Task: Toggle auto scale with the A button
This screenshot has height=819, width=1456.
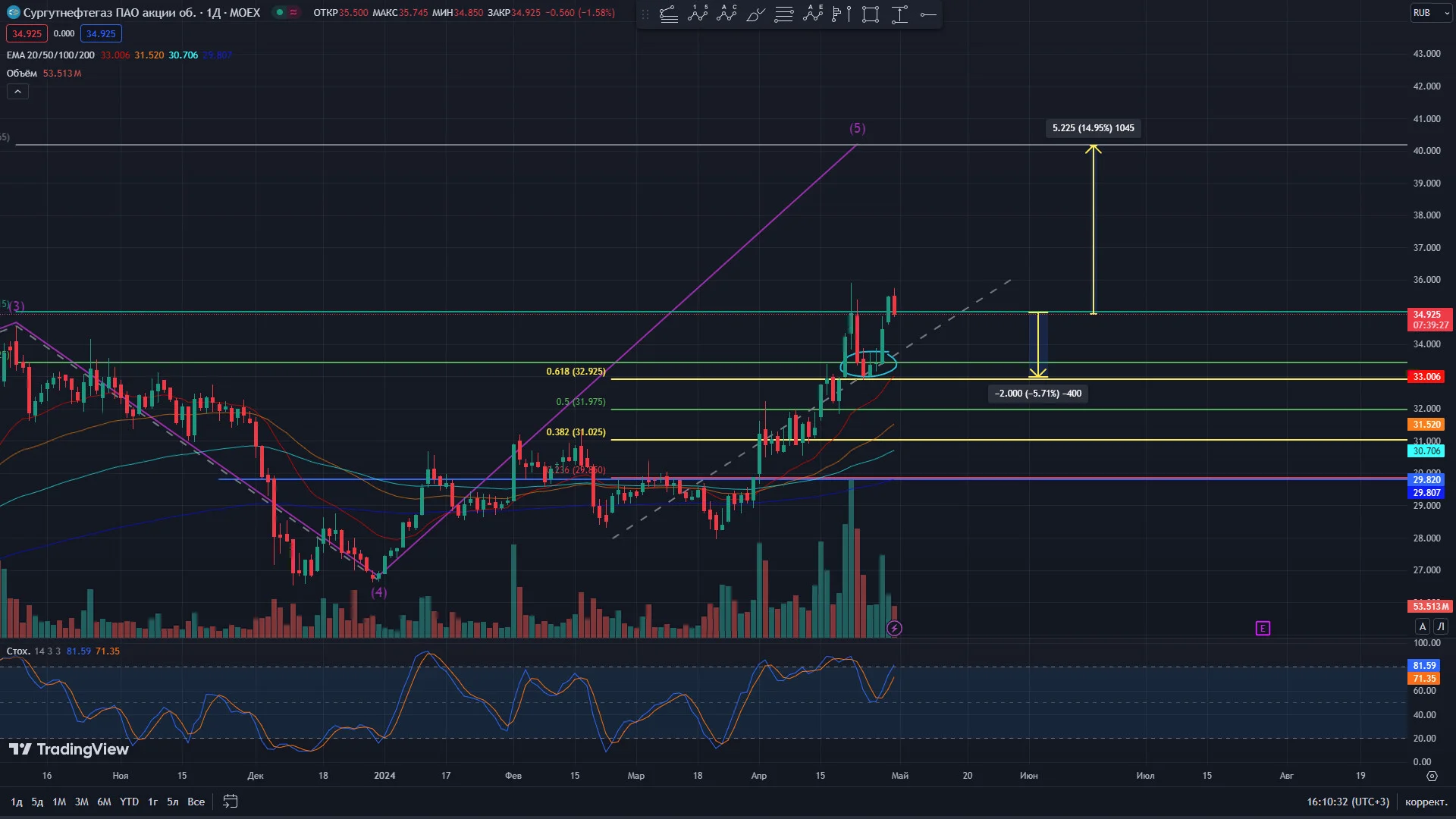Action: pyautogui.click(x=1423, y=626)
